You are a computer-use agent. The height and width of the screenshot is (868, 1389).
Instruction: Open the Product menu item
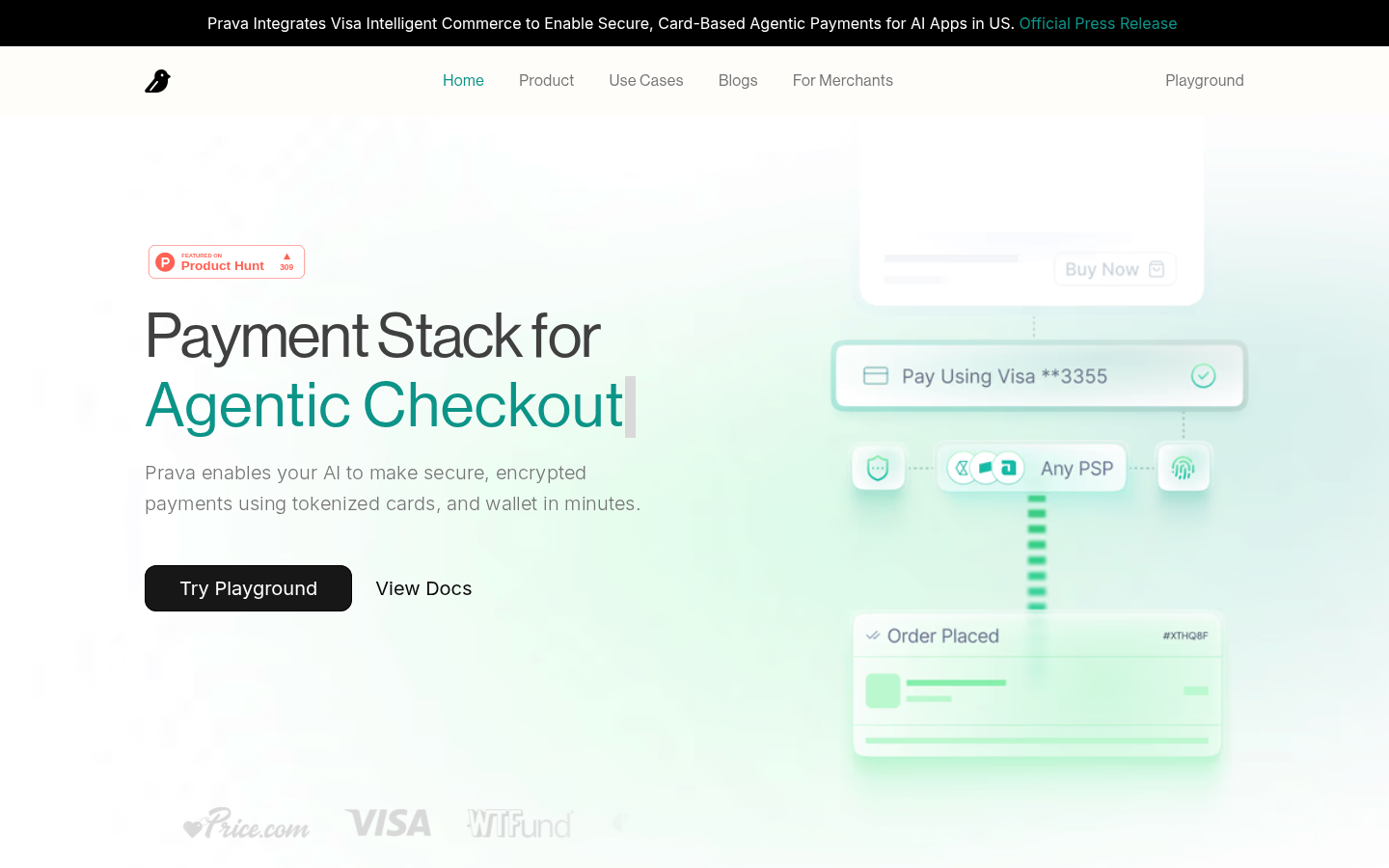[546, 80]
